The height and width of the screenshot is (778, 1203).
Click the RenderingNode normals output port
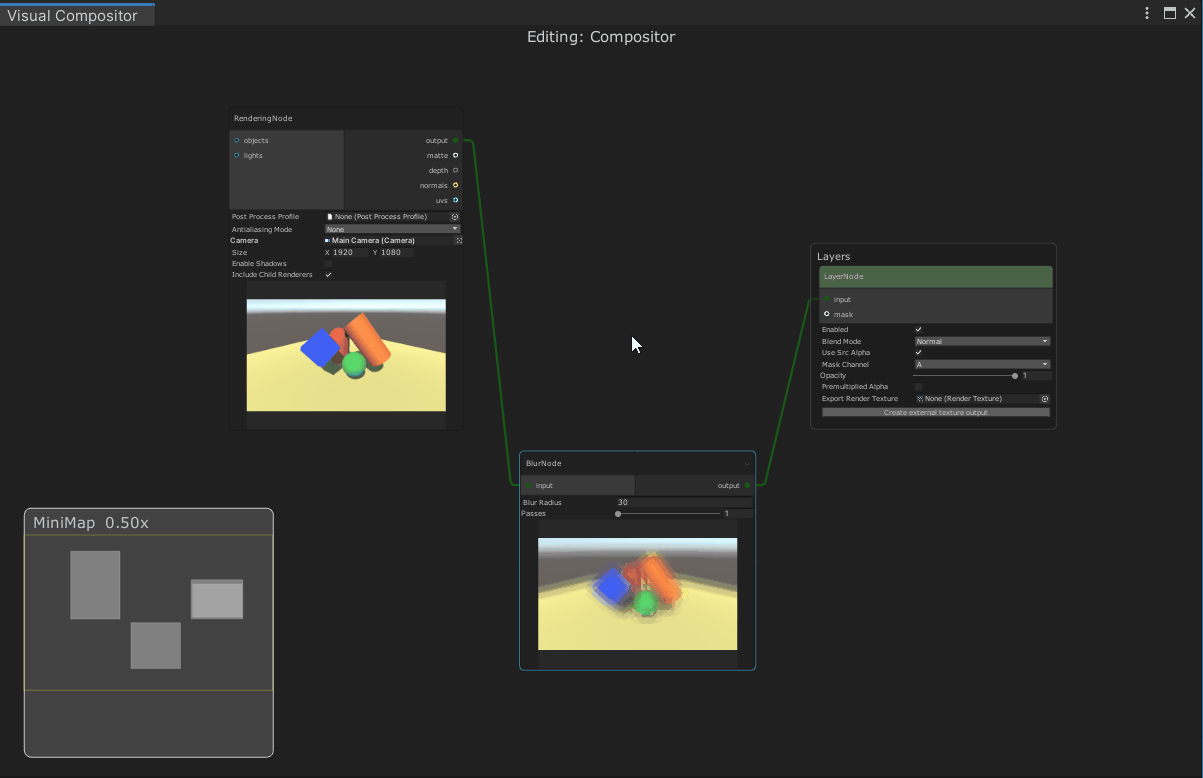click(x=455, y=185)
